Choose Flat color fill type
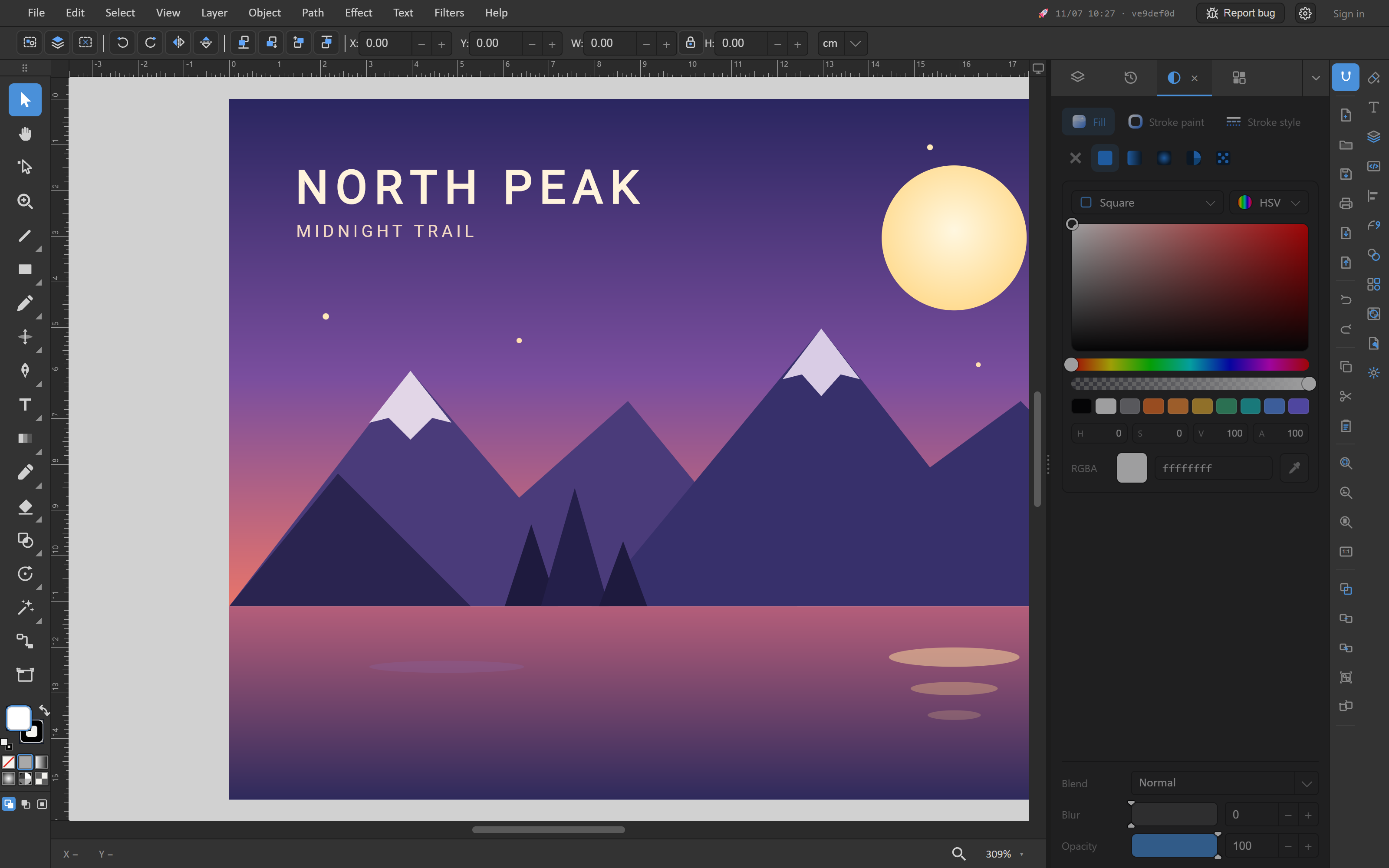Image resolution: width=1389 pixels, height=868 pixels. [1105, 158]
